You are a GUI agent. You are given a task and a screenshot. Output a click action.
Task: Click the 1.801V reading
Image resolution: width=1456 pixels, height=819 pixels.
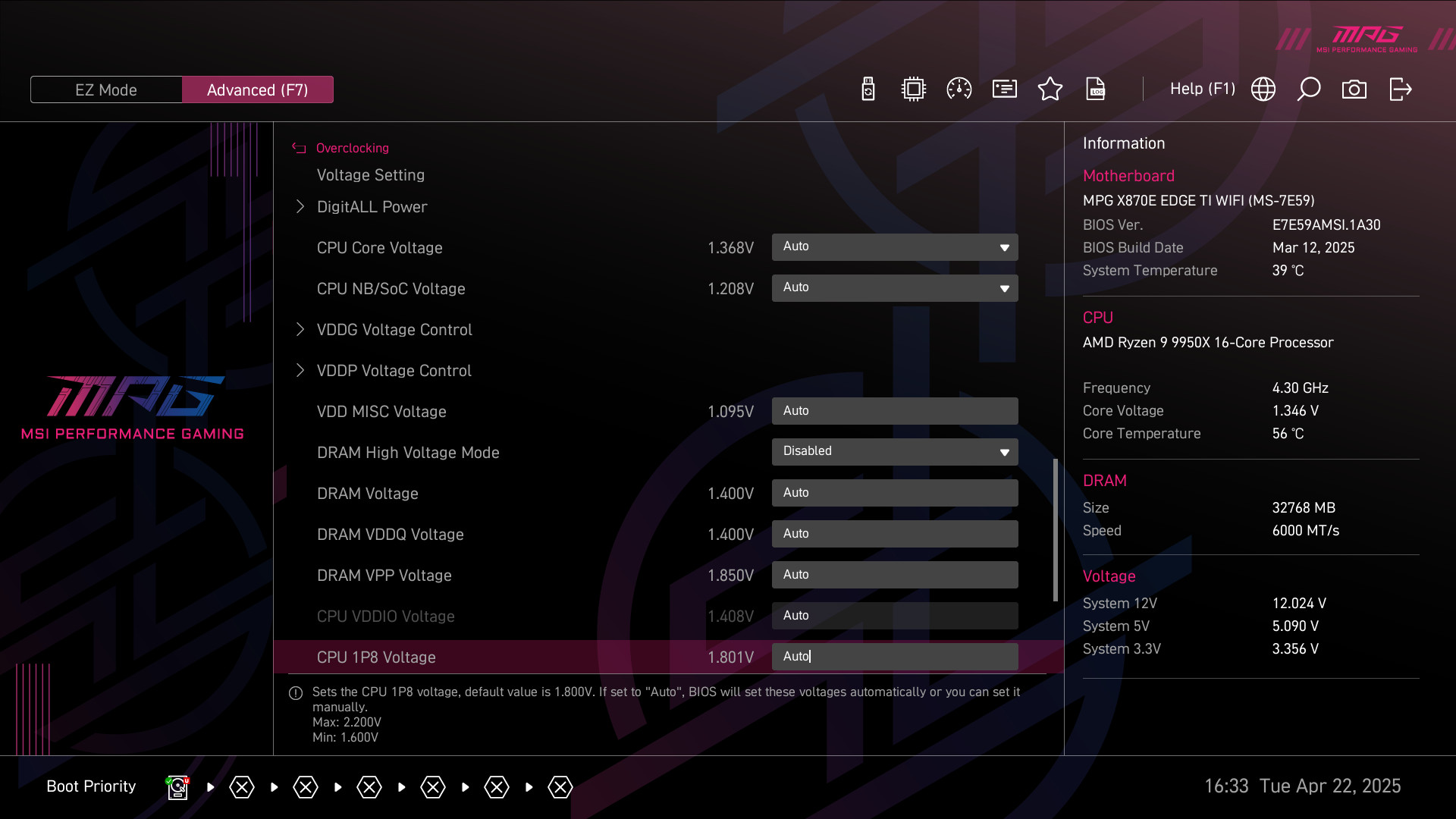point(730,657)
